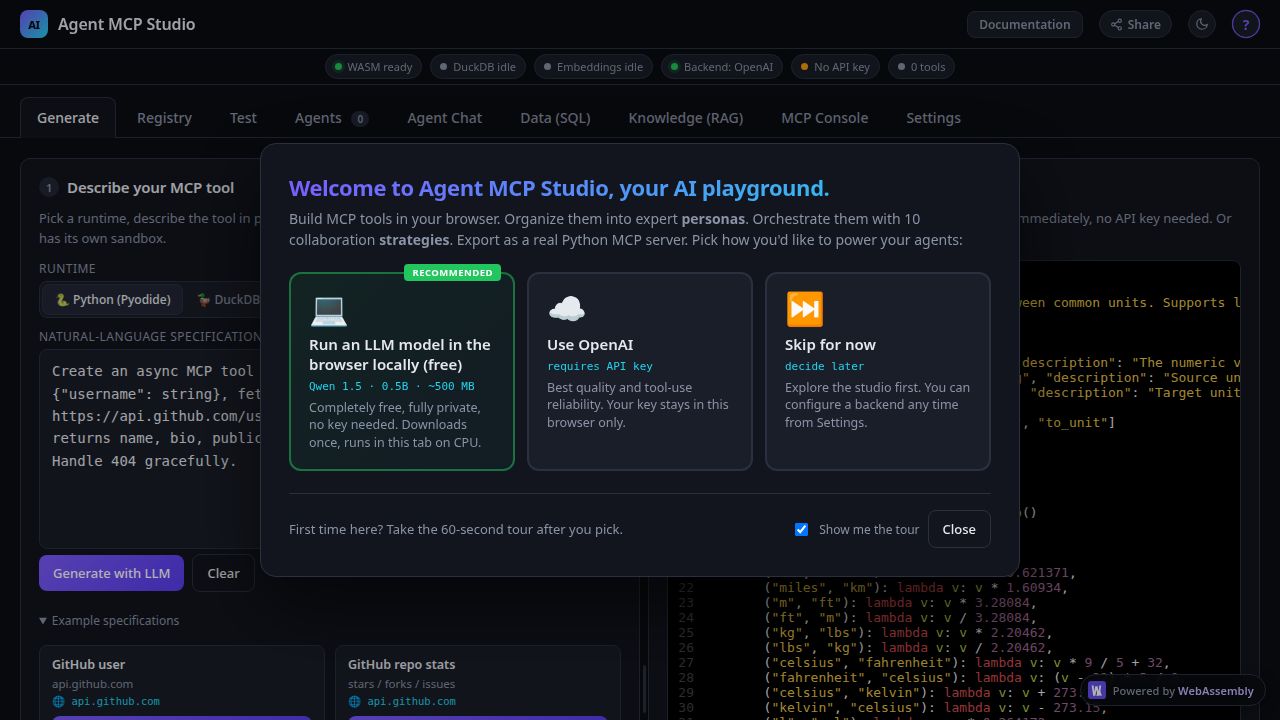Click the WebAssembly badge icon
The height and width of the screenshot is (720, 1280).
1097,690
